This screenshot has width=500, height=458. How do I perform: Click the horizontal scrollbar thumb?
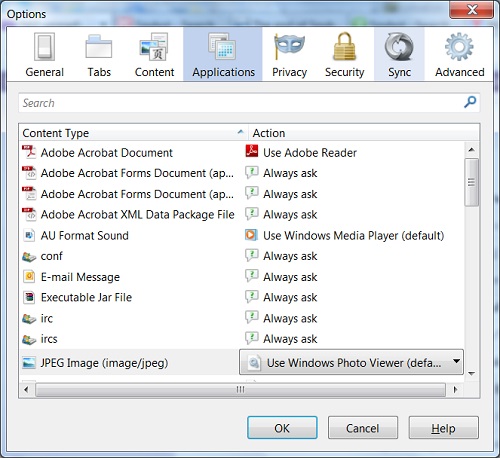pos(240,389)
